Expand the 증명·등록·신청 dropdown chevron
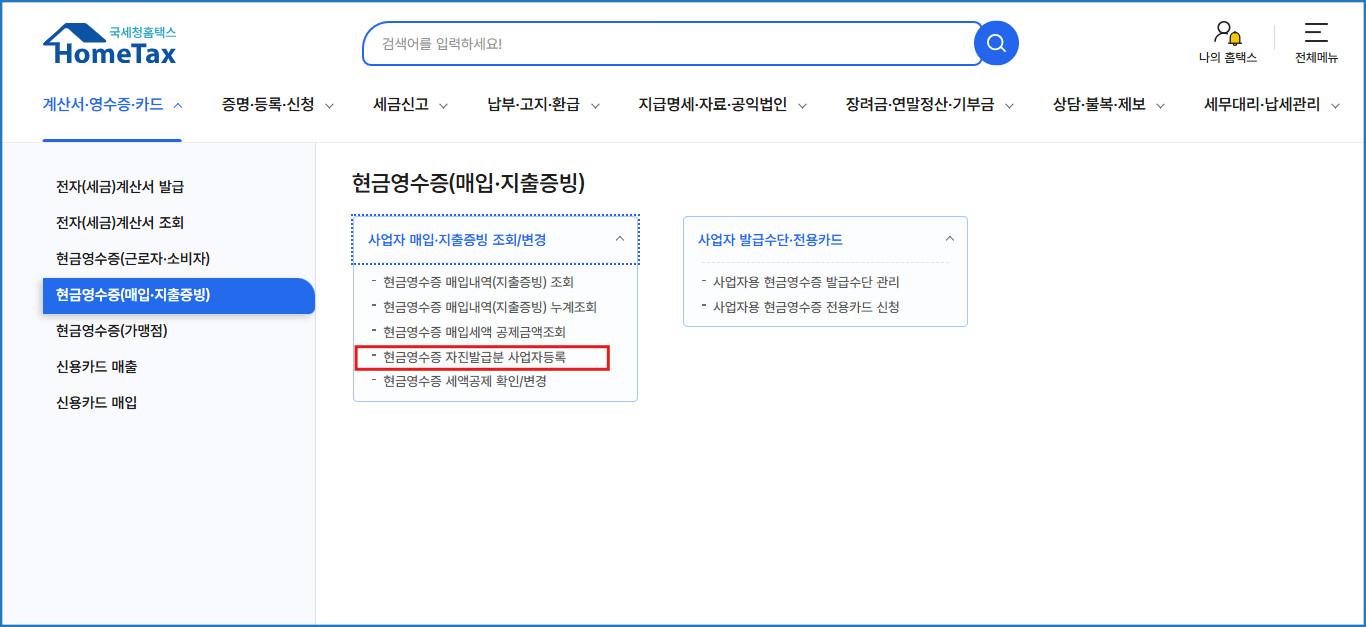Image resolution: width=1366 pixels, height=627 pixels. pos(331,104)
